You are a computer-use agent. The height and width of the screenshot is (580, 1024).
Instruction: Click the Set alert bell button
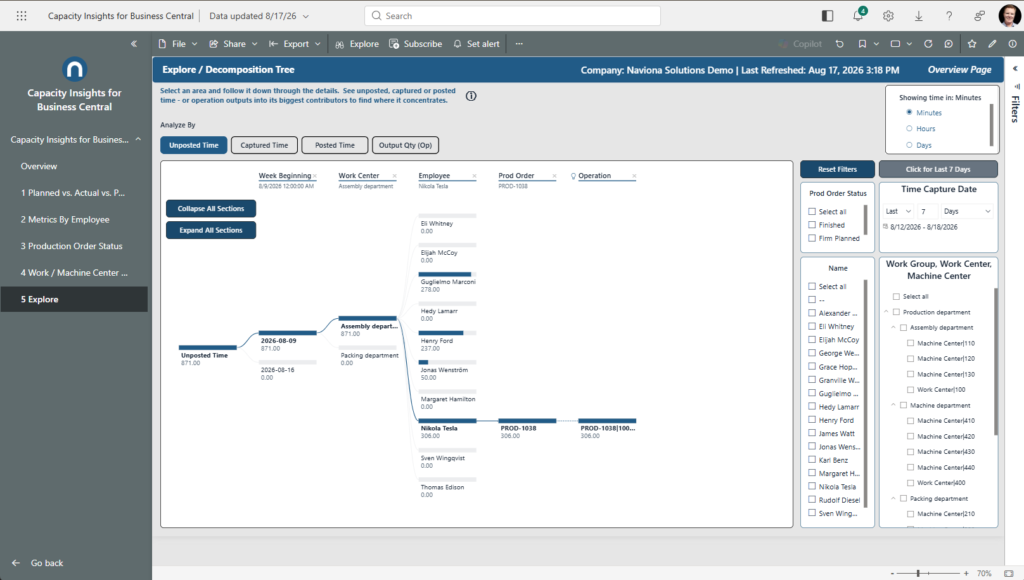(x=477, y=44)
